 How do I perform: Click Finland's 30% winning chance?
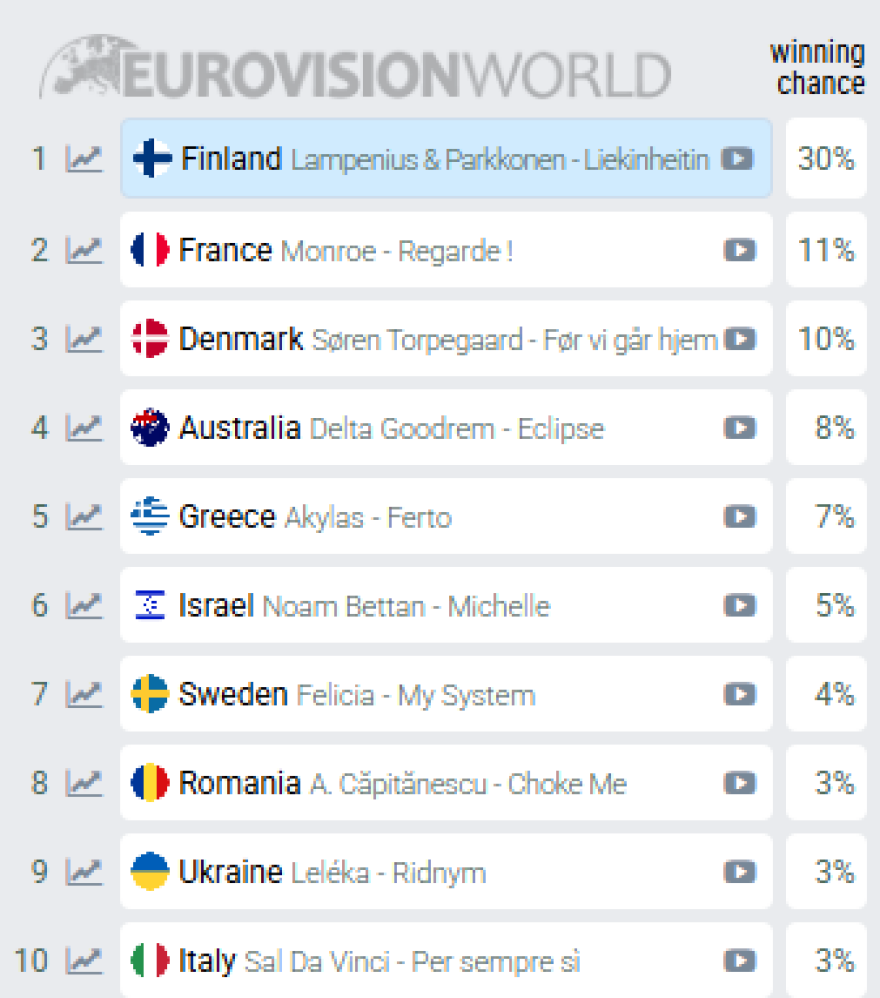[826, 159]
